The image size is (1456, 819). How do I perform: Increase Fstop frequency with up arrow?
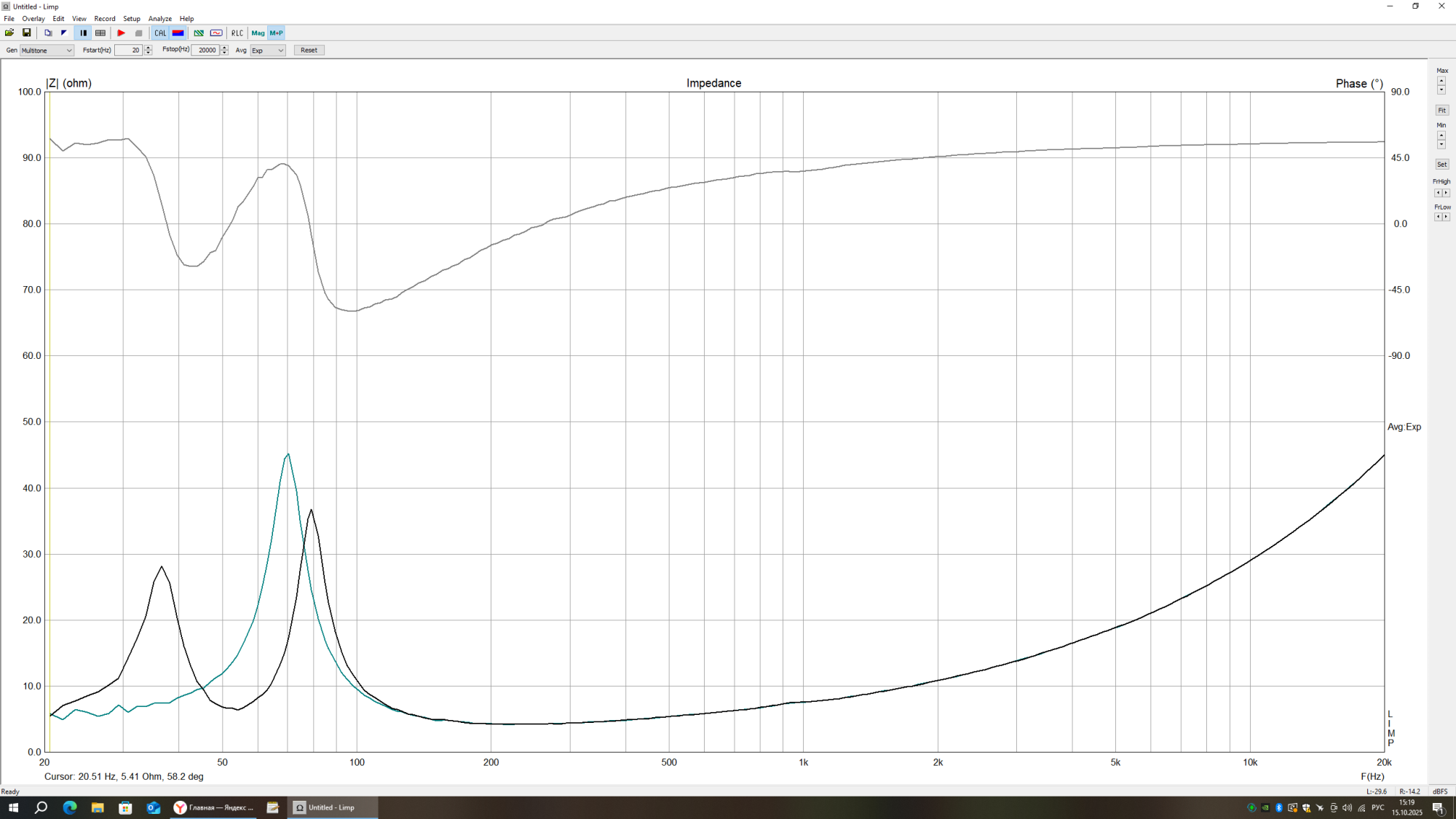[x=224, y=47]
